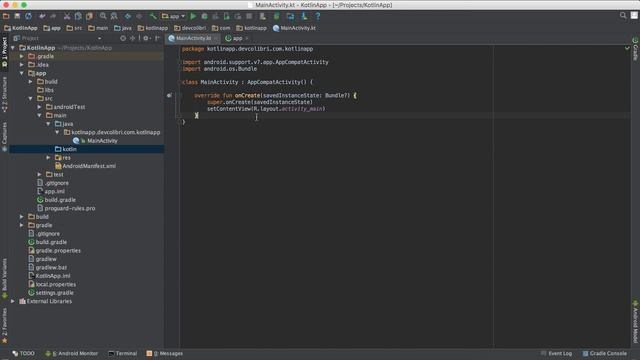The height and width of the screenshot is (360, 640).
Task: Expand the androidTest folder
Action: (40, 107)
